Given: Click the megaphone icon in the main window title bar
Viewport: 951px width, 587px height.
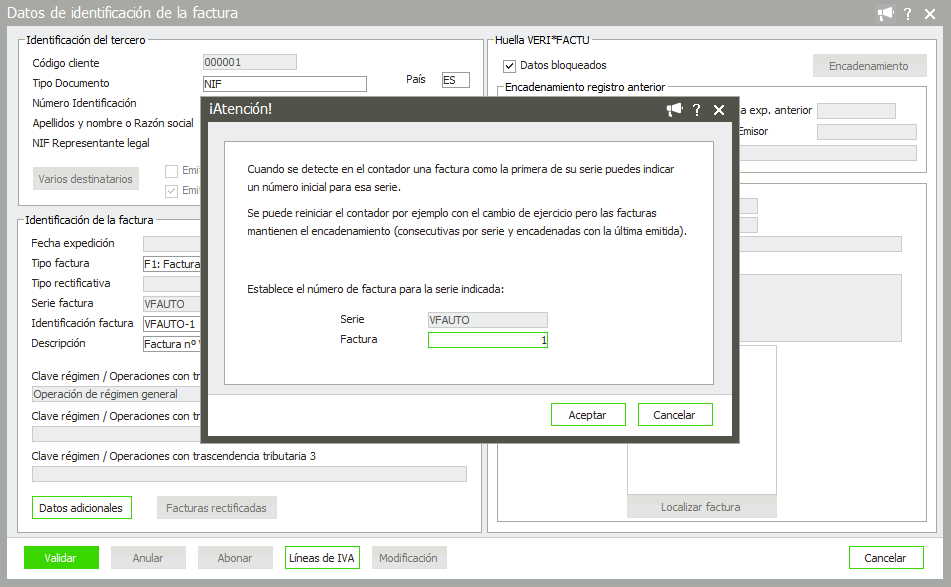Looking at the screenshot, I should [885, 13].
